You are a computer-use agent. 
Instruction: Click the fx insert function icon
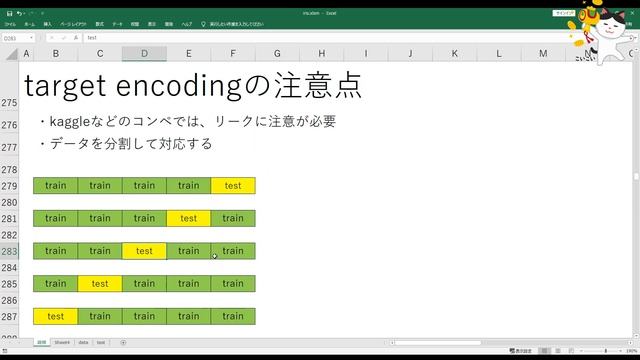click(x=76, y=38)
